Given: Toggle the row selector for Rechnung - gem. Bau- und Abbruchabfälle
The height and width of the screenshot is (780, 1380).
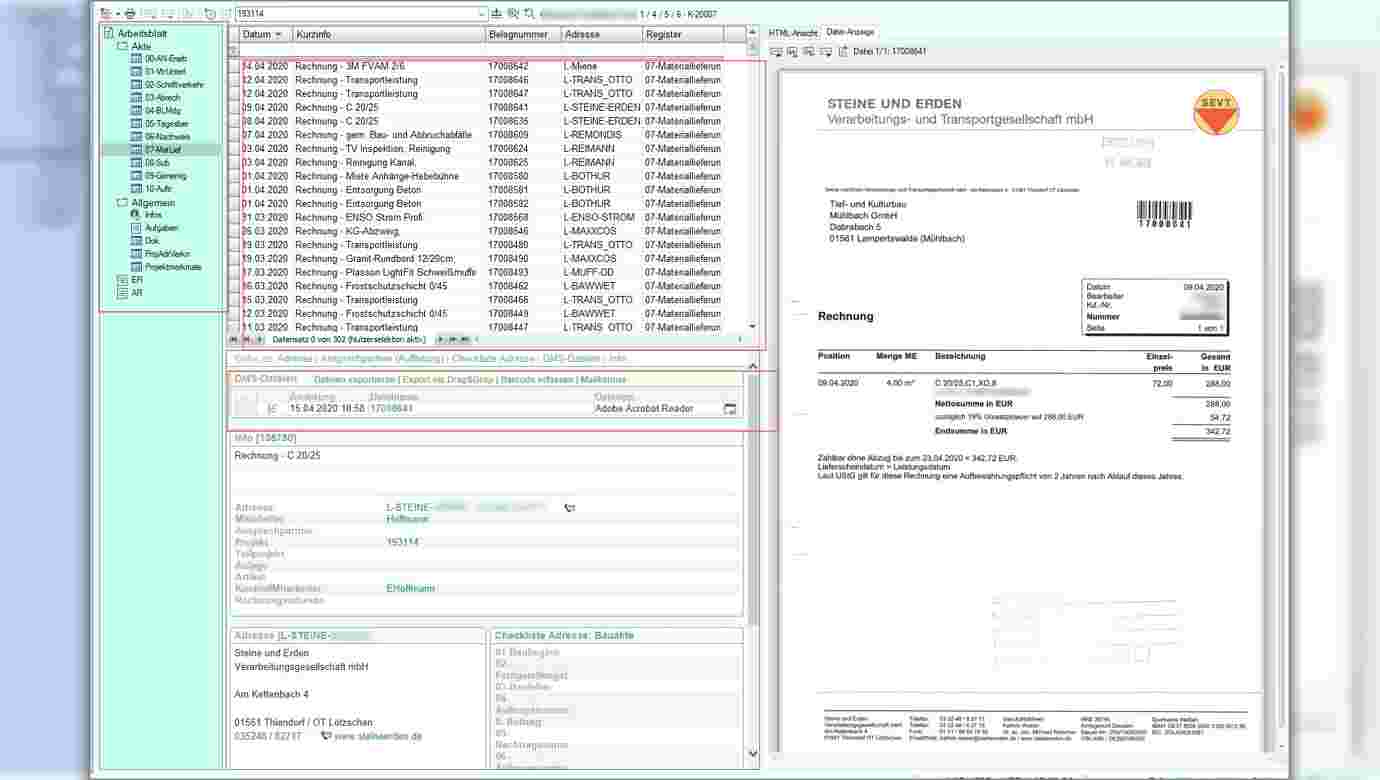Looking at the screenshot, I should click(x=234, y=135).
